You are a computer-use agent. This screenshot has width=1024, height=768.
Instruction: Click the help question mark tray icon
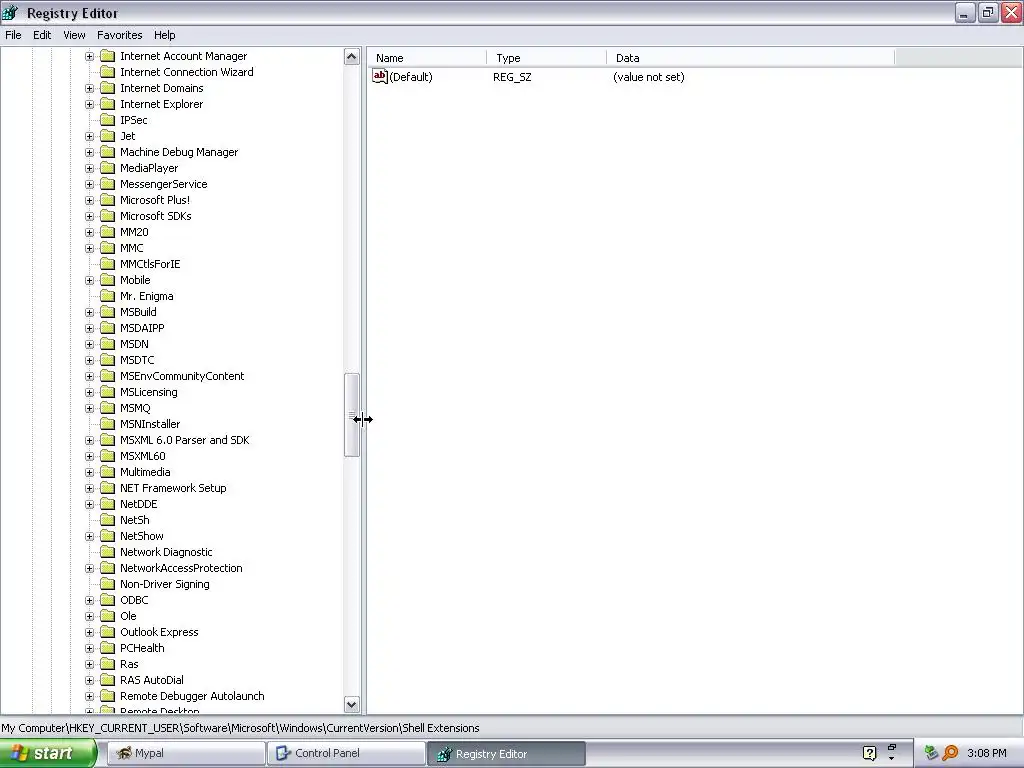pyautogui.click(x=869, y=753)
